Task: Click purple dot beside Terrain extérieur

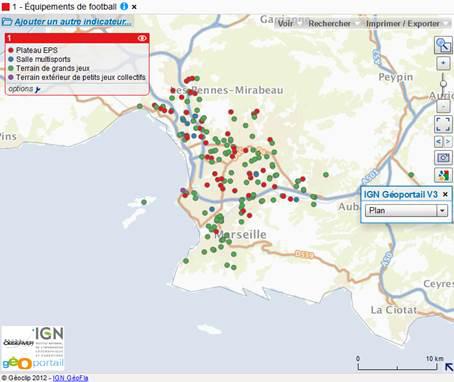Action: tap(11, 77)
